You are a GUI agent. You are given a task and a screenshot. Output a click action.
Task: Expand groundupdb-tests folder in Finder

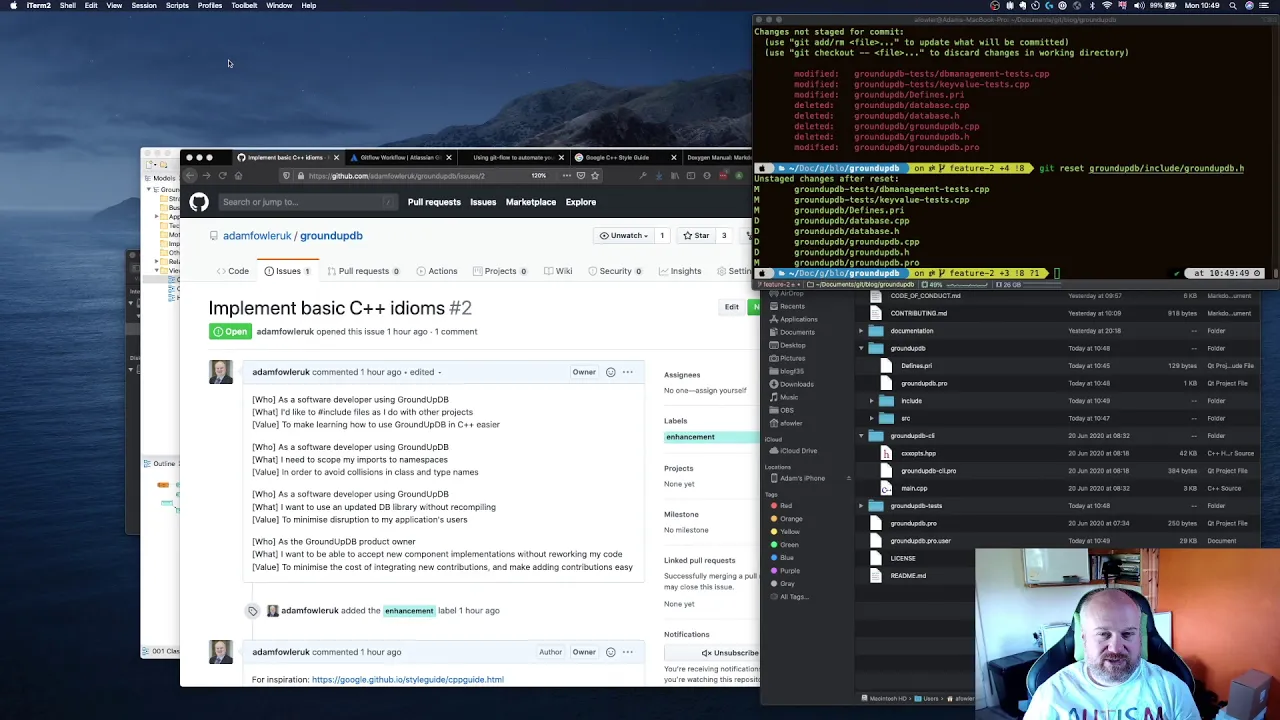pos(862,506)
